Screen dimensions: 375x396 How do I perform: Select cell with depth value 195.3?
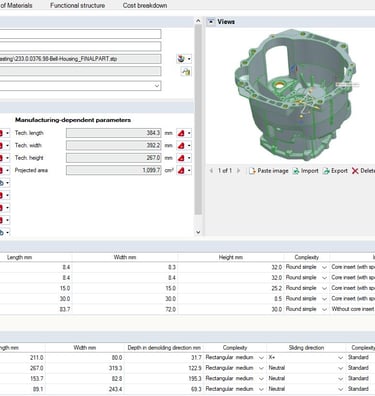(x=164, y=379)
